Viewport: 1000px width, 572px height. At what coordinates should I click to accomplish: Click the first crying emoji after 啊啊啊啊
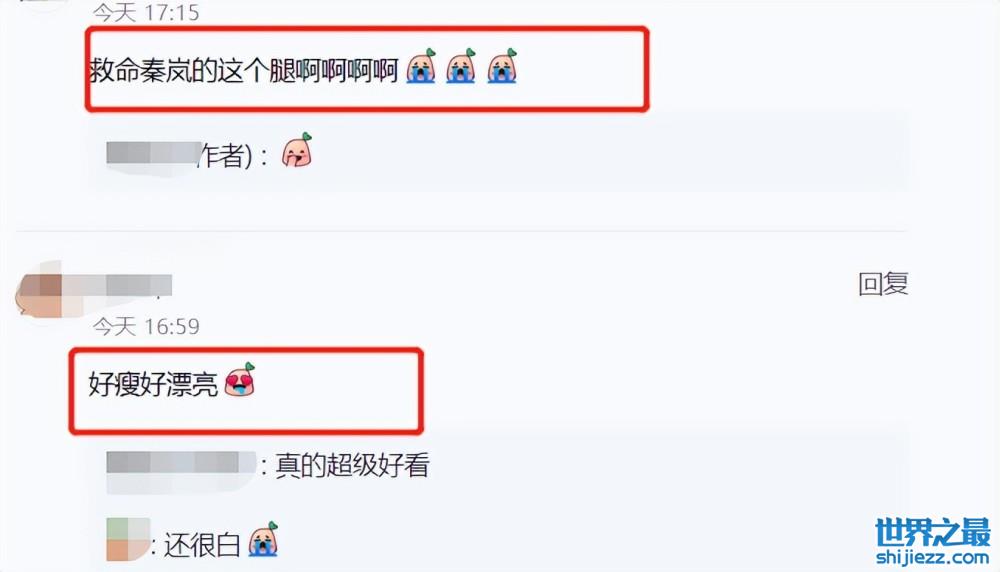pyautogui.click(x=422, y=66)
